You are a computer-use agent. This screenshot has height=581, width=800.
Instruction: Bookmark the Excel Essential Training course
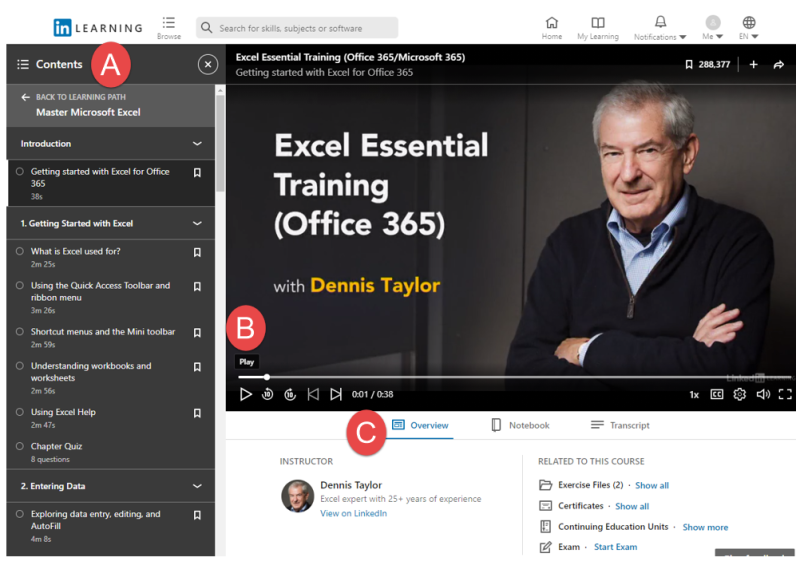tap(690, 63)
